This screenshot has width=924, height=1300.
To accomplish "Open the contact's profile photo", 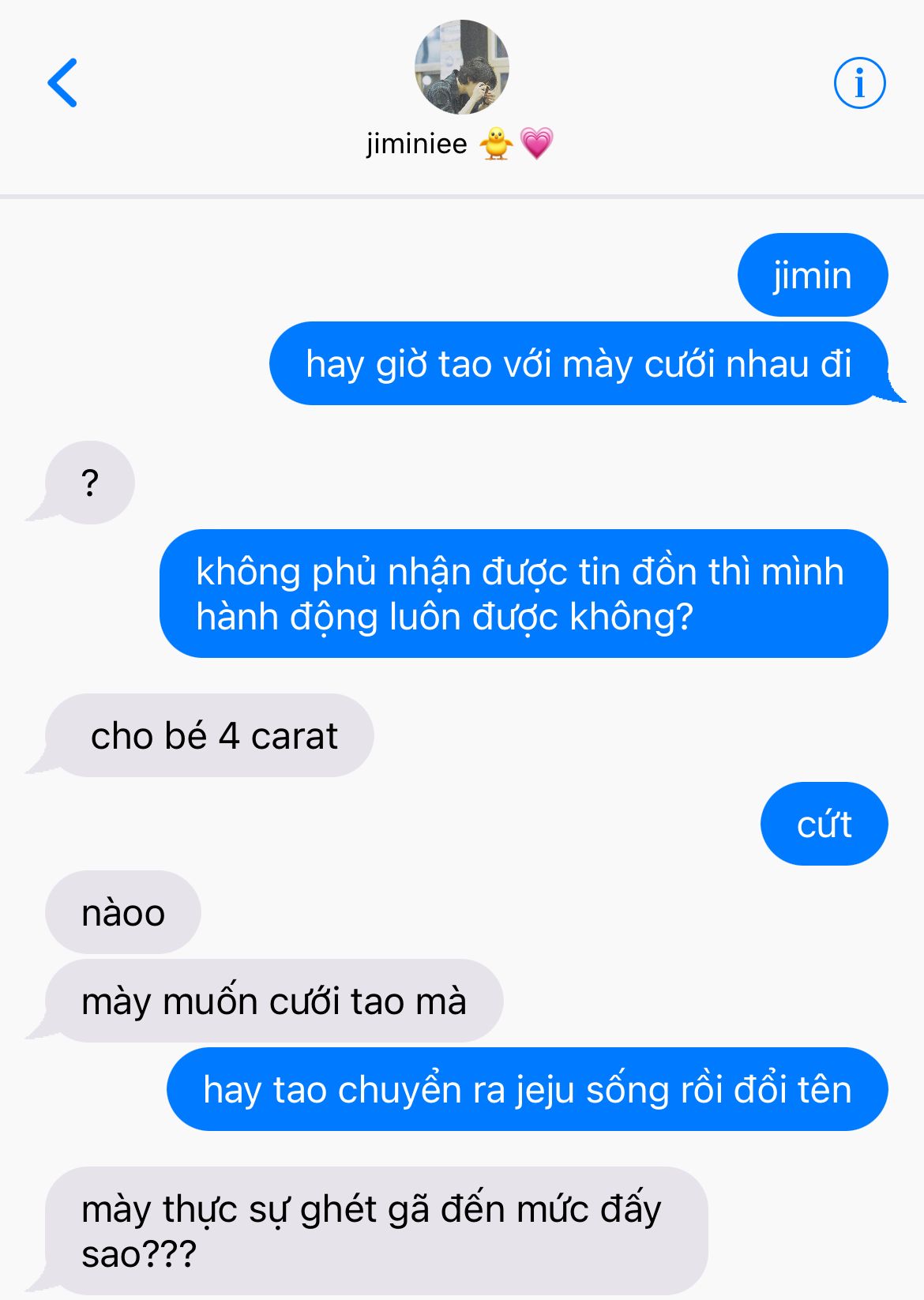I will click(461, 67).
